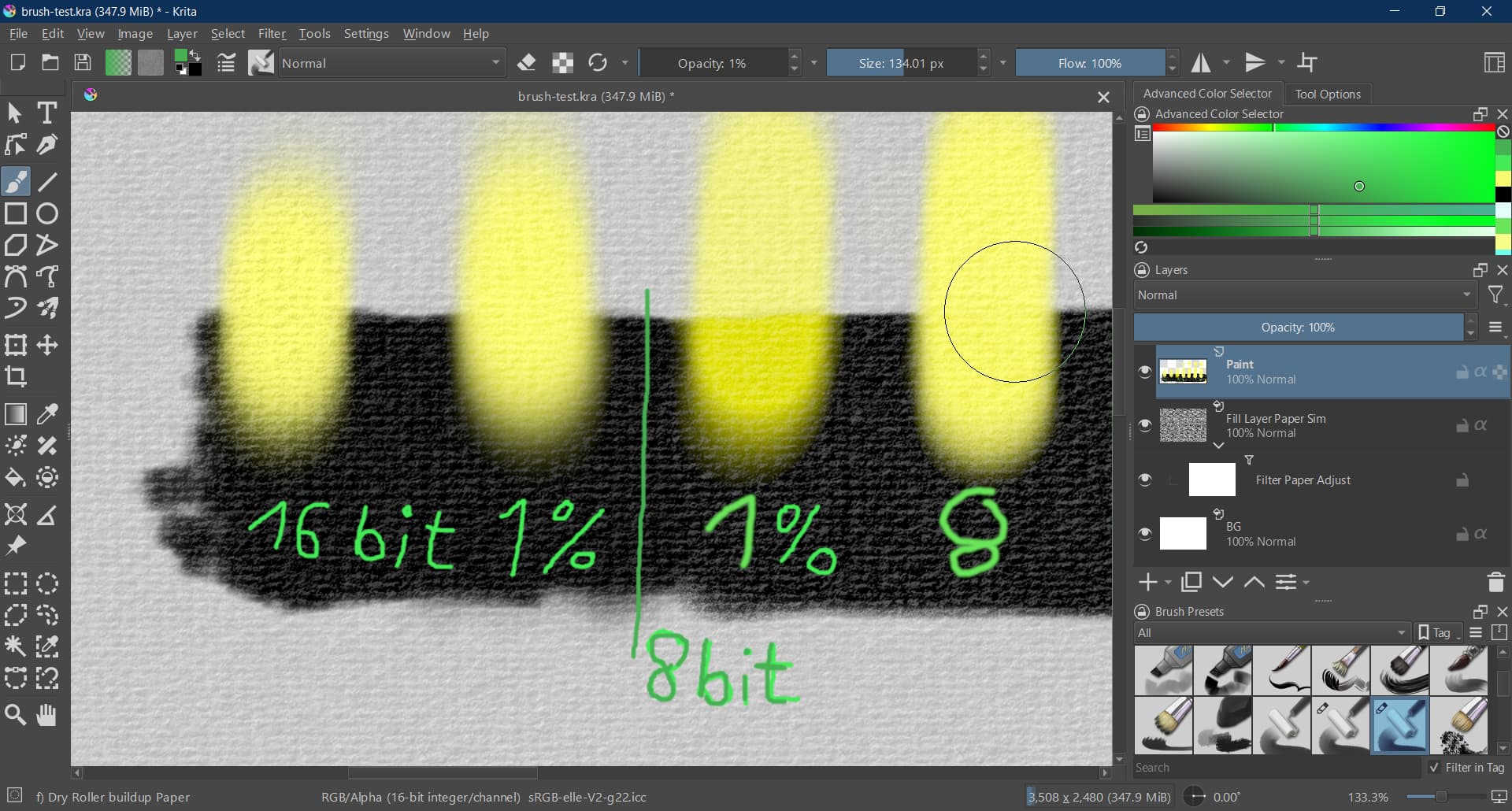Choose the Gradient tool

tap(16, 414)
